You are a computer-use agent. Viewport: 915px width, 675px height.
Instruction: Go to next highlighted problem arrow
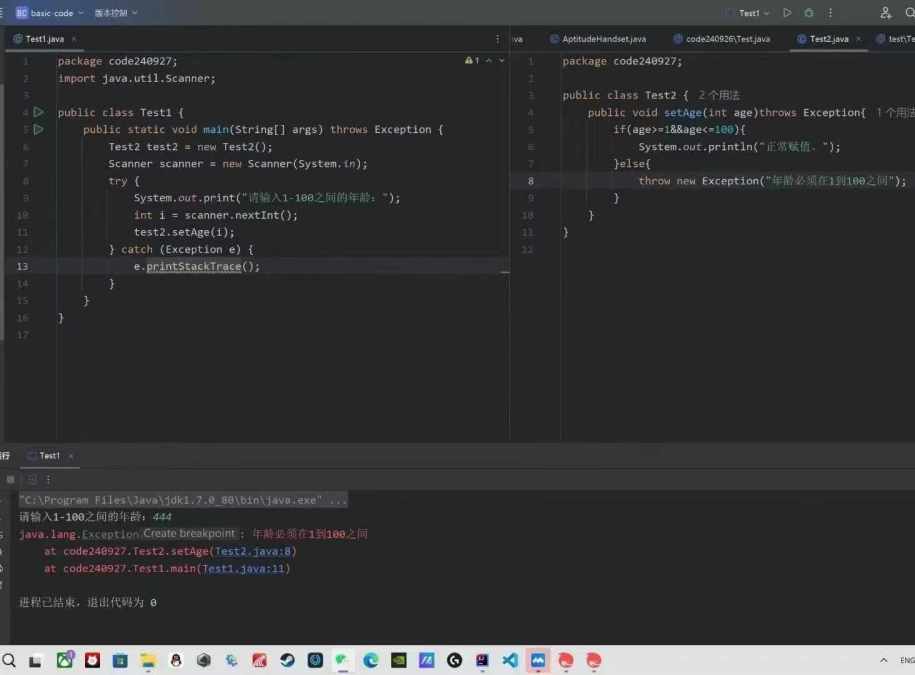click(501, 60)
